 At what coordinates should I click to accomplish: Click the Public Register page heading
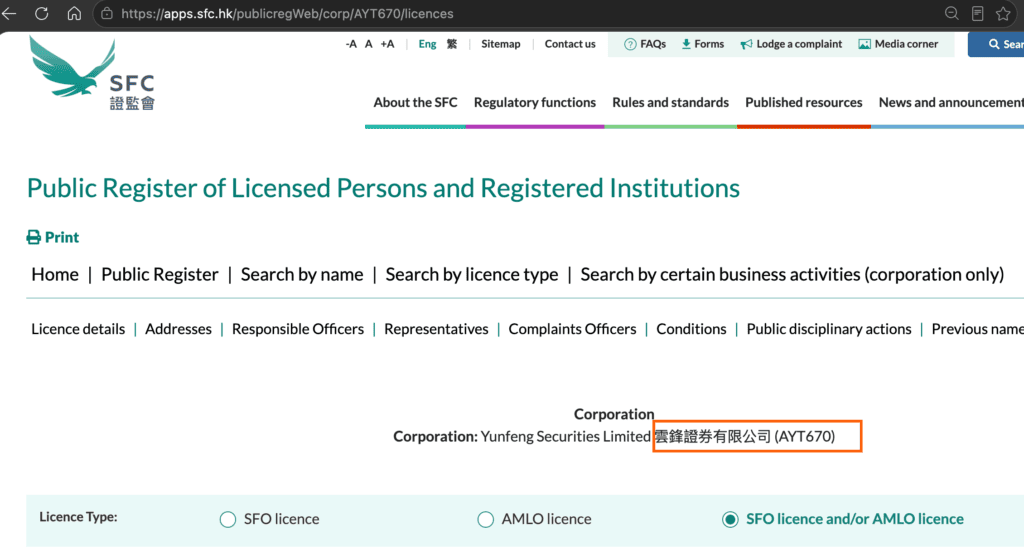click(x=383, y=188)
